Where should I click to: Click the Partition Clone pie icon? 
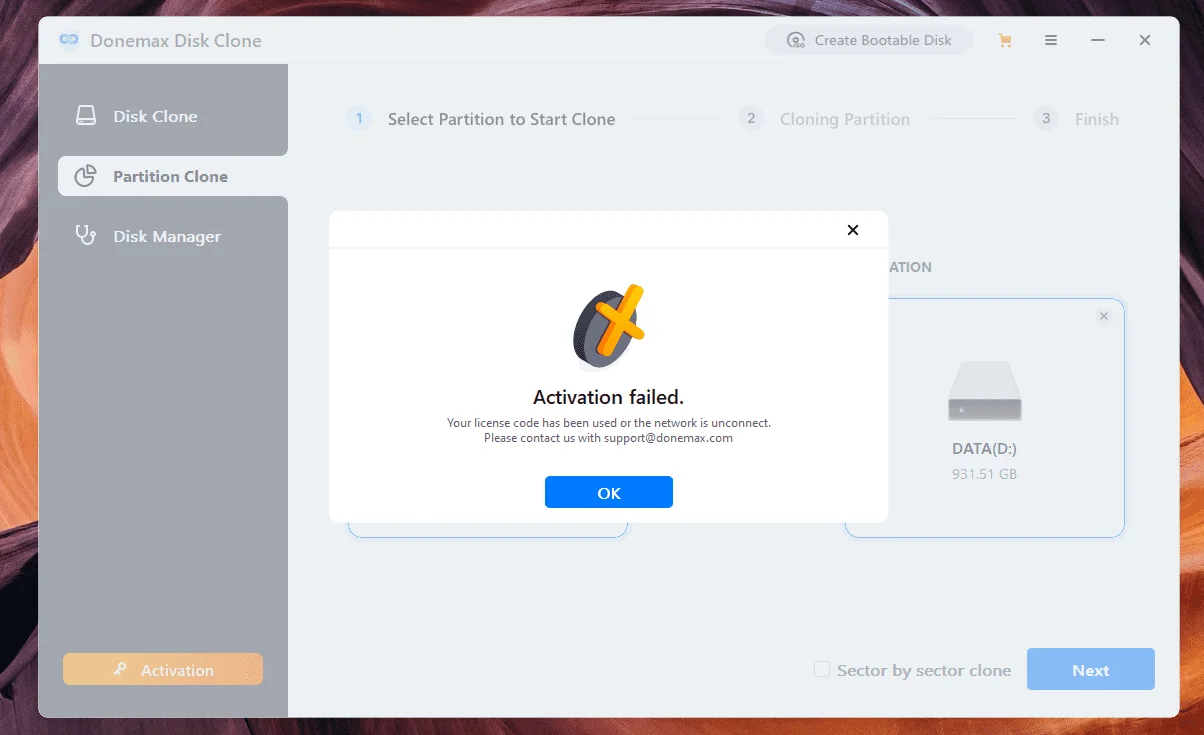click(86, 176)
